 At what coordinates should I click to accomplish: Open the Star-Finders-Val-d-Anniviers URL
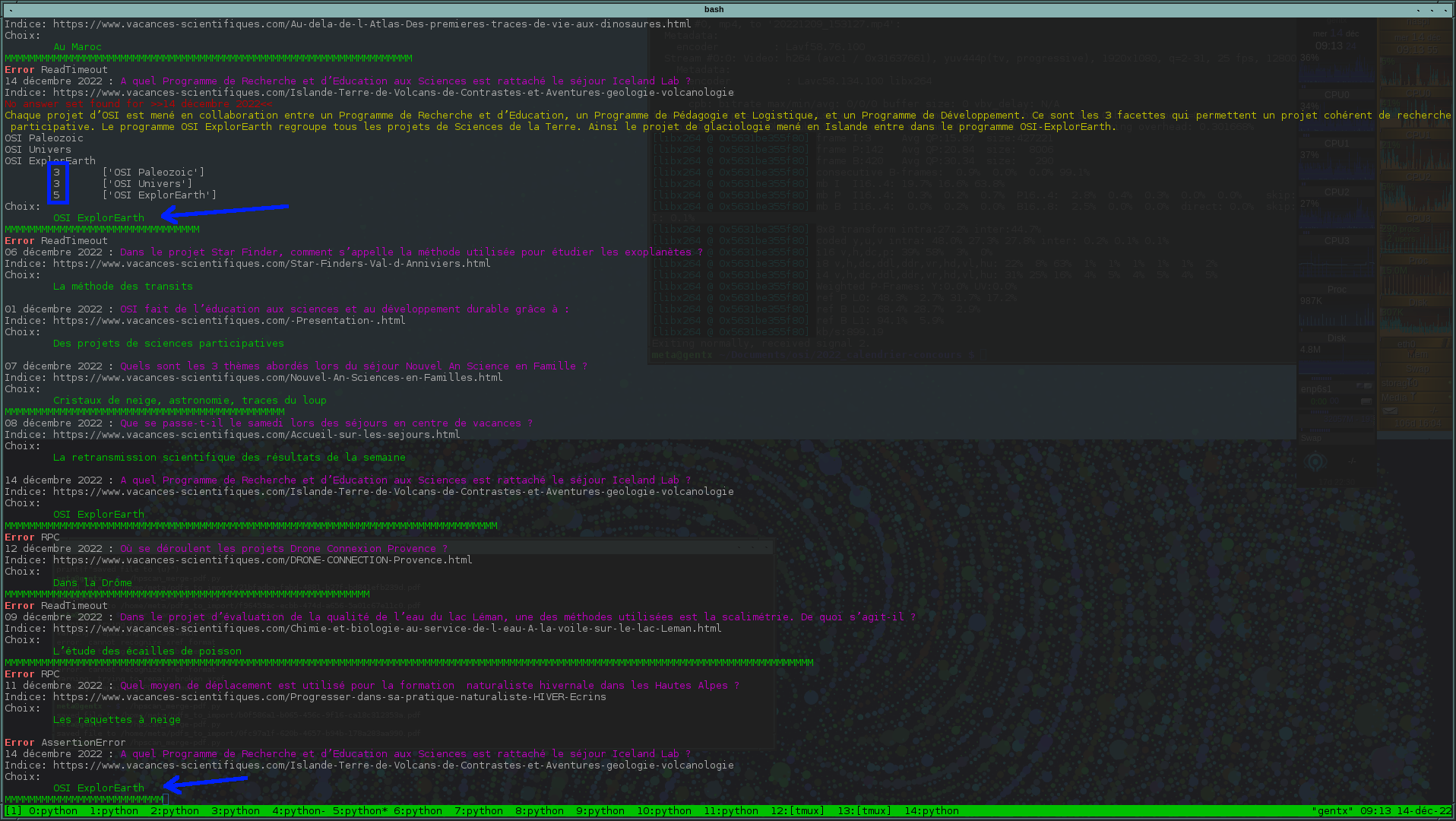[272, 264]
